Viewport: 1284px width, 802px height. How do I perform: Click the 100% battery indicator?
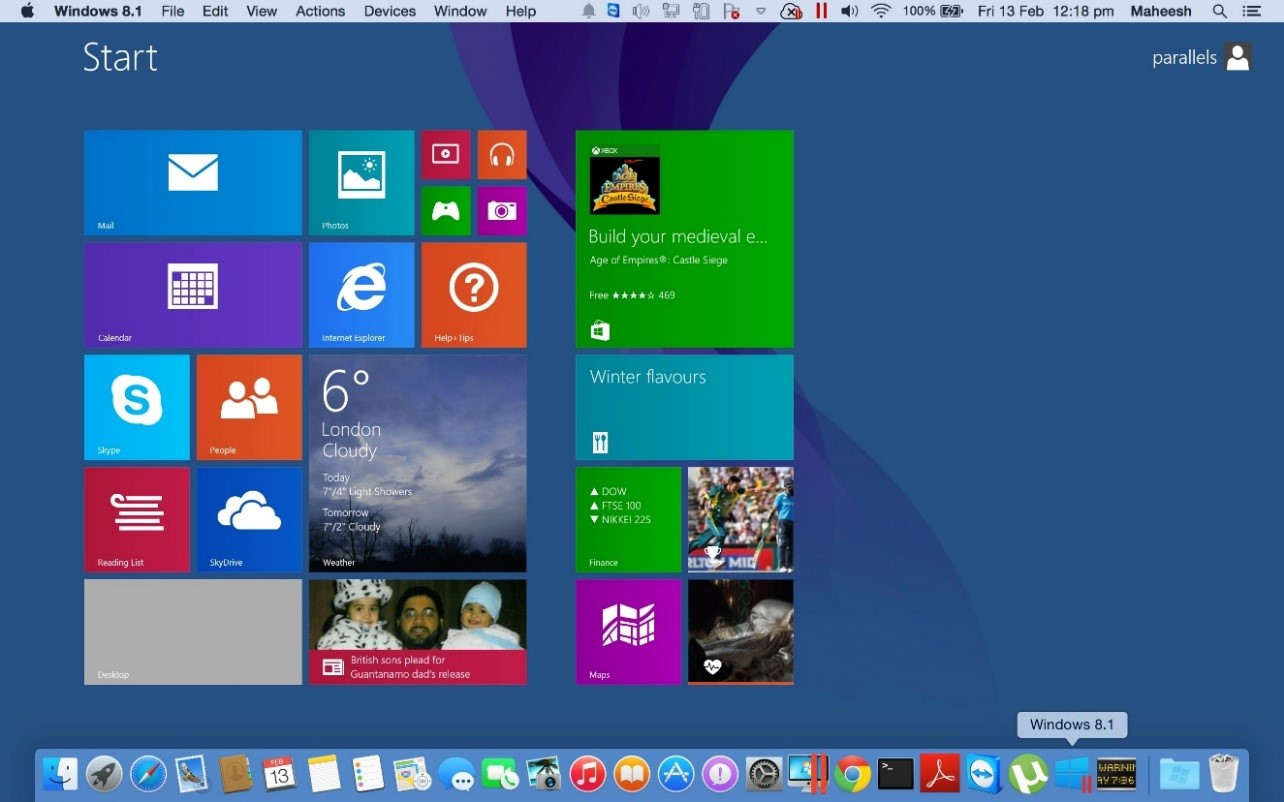click(932, 11)
